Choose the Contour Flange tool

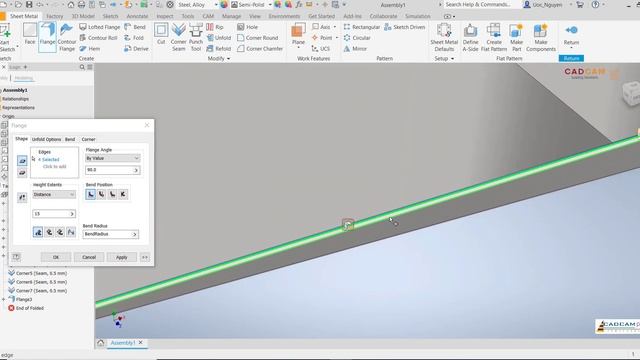(67, 38)
